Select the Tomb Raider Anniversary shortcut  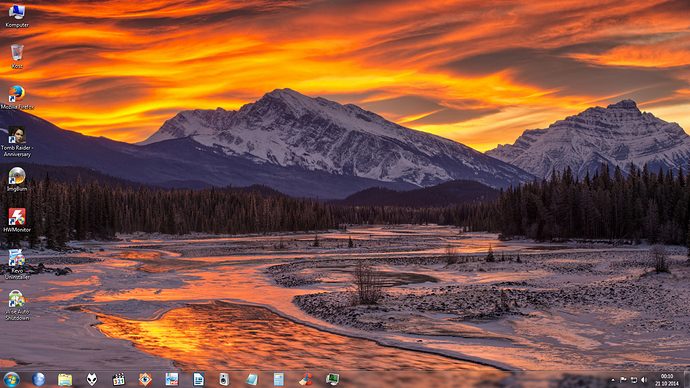pos(17,142)
